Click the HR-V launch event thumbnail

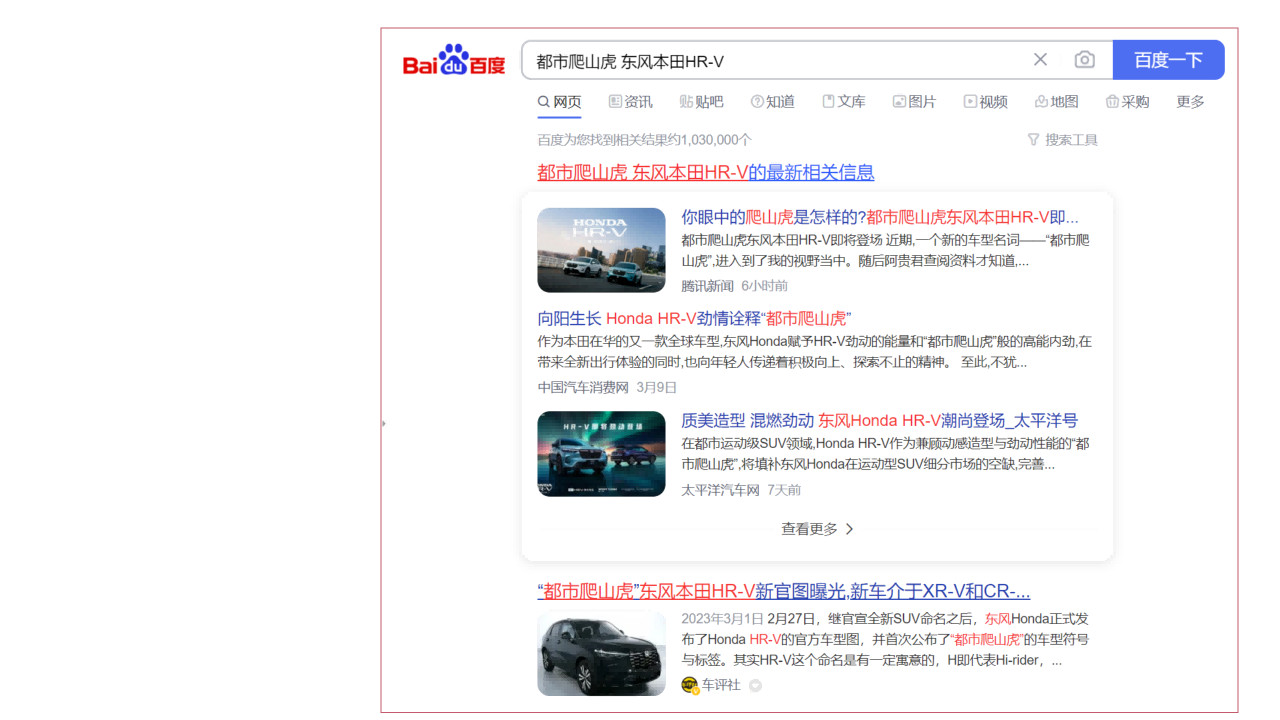(601, 454)
